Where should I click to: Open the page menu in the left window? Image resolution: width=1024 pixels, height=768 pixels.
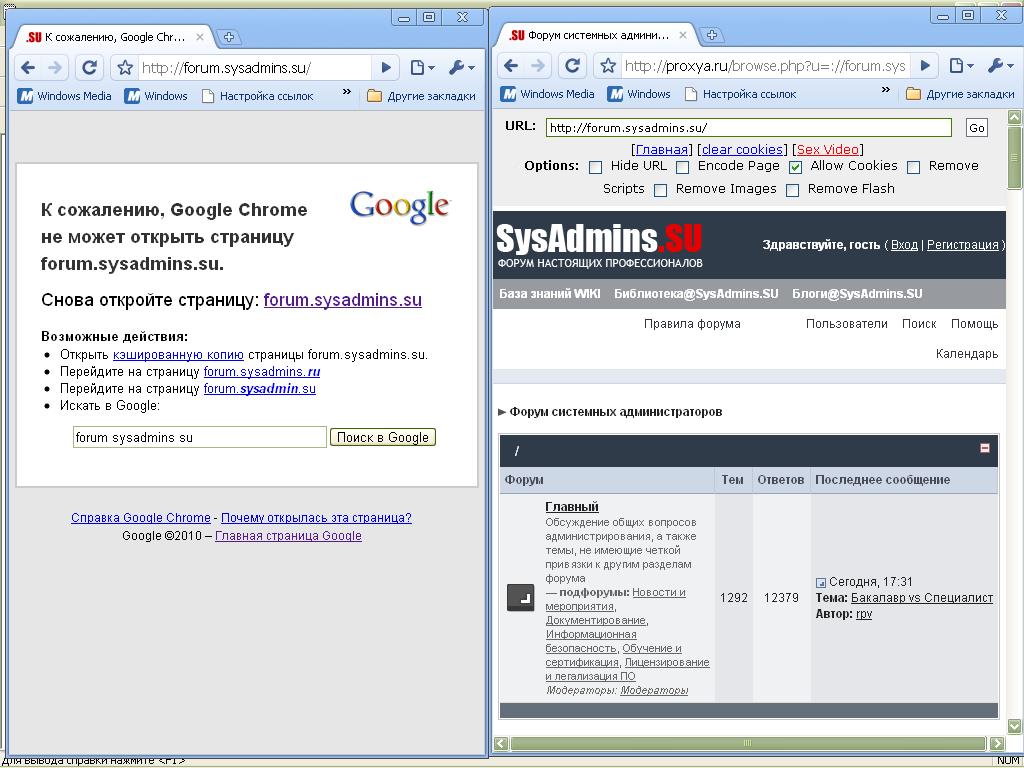pos(422,67)
